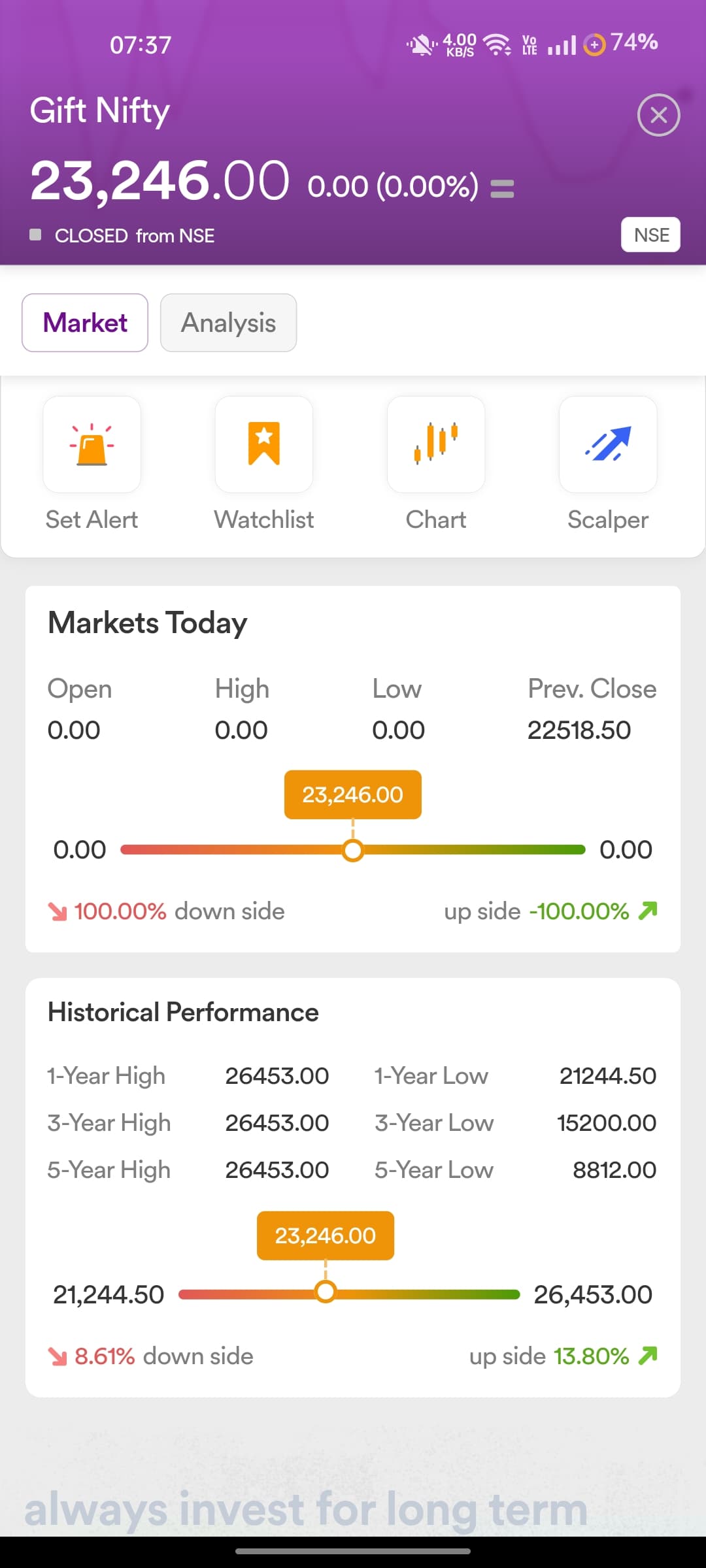Tap the NSE exchange badge
Viewport: 706px width, 1568px height.
point(650,235)
